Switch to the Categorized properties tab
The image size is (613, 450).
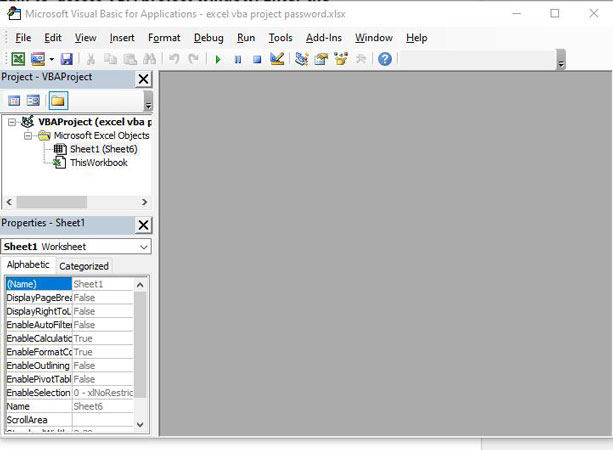84,266
